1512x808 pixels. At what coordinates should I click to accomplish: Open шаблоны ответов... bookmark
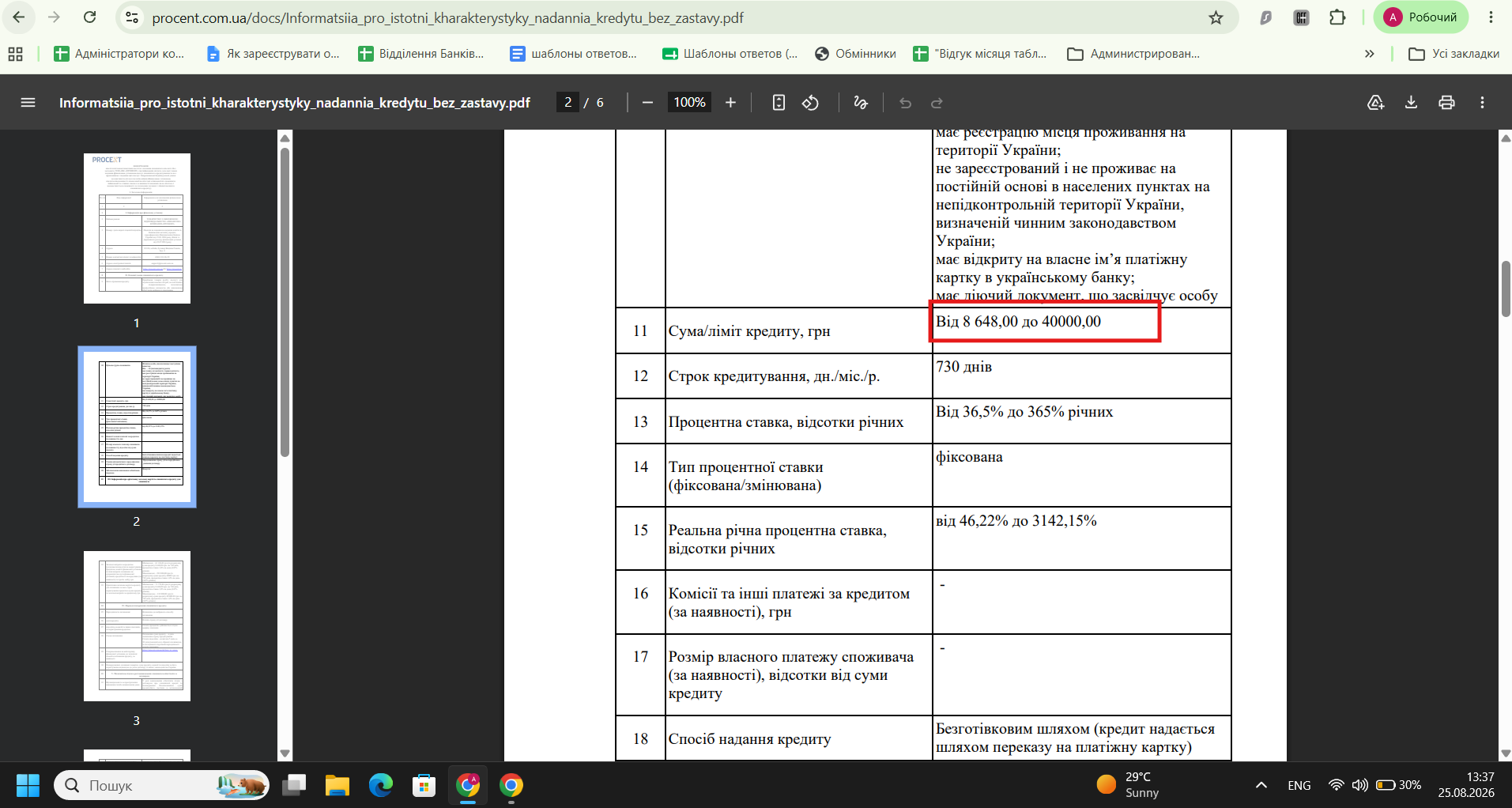(574, 54)
